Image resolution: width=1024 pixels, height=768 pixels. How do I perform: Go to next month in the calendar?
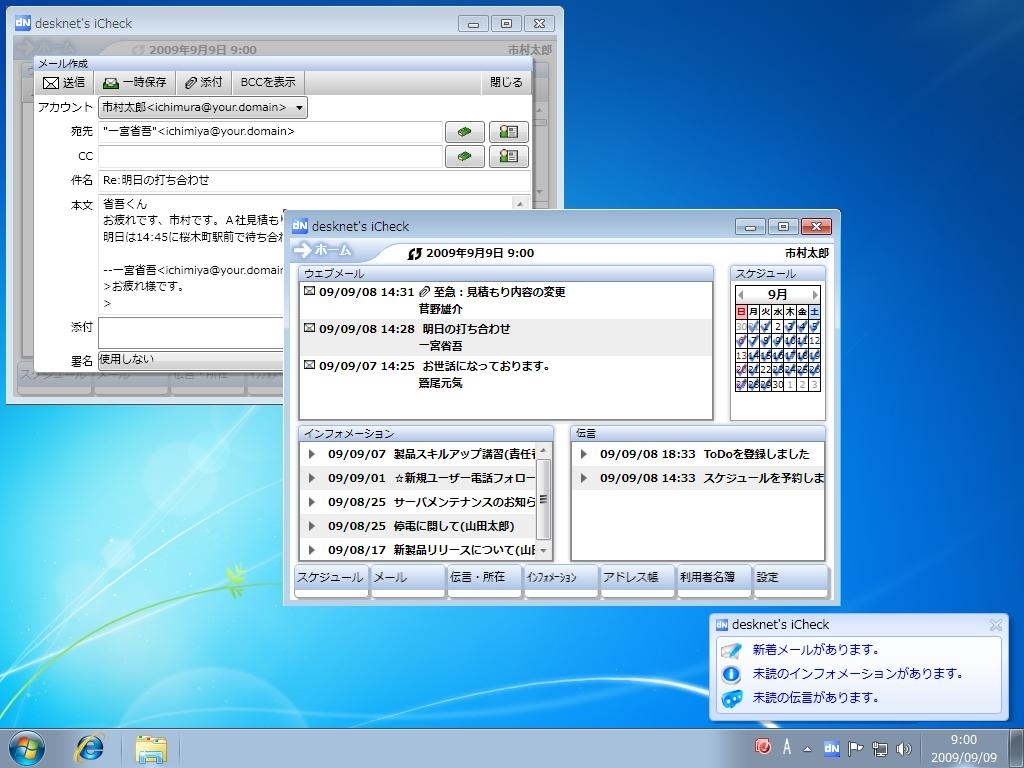[815, 295]
